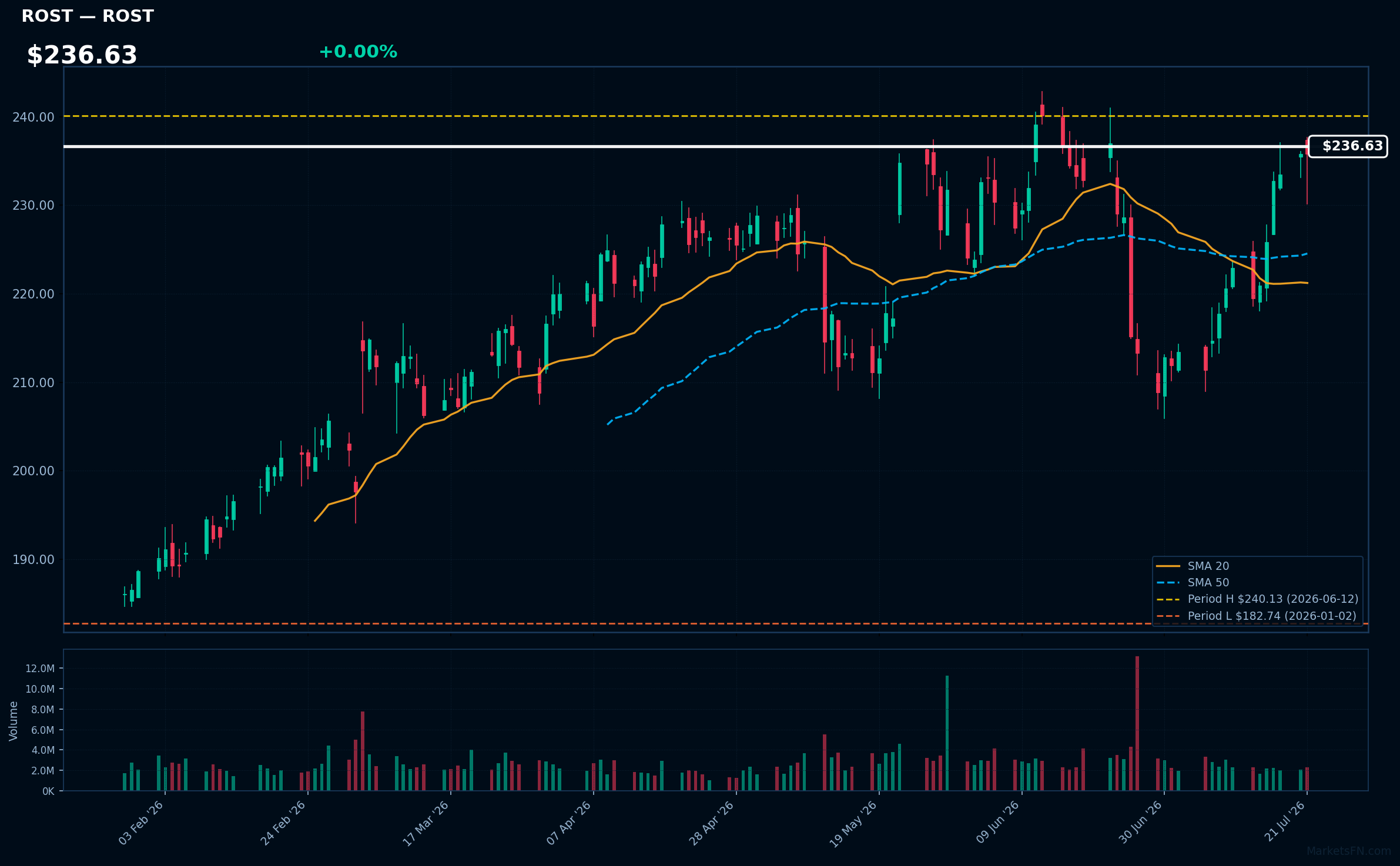This screenshot has width=1400, height=866.
Task: Click the 17 Mar '26 date label
Action: pyautogui.click(x=426, y=823)
